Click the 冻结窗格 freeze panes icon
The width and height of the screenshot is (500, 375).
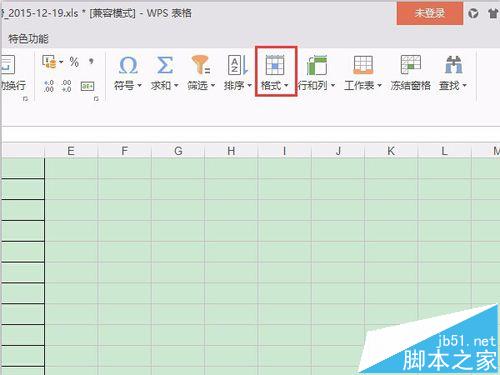[411, 65]
